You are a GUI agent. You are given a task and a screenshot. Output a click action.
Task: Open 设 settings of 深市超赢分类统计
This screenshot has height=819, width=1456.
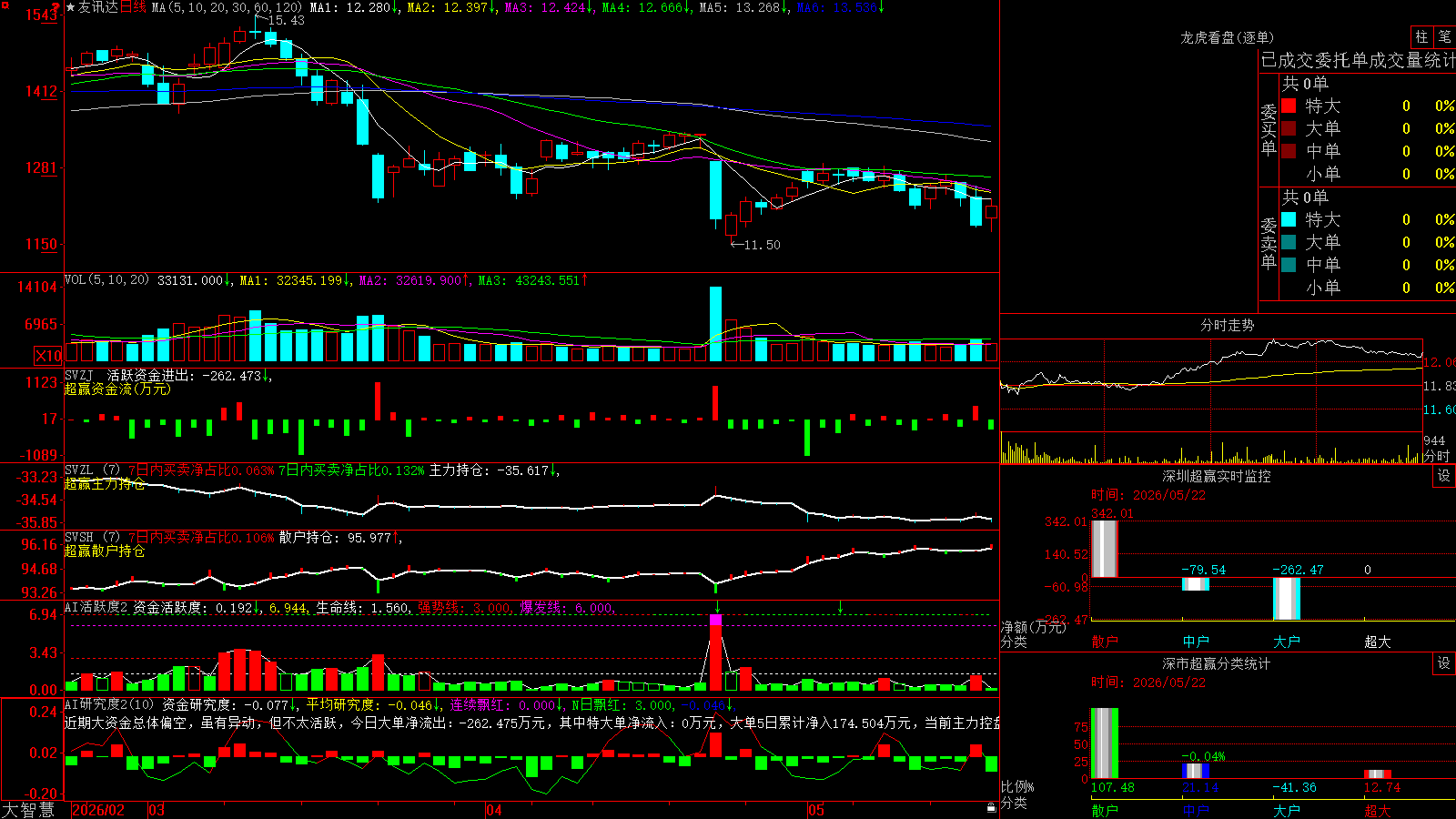[x=1444, y=663]
